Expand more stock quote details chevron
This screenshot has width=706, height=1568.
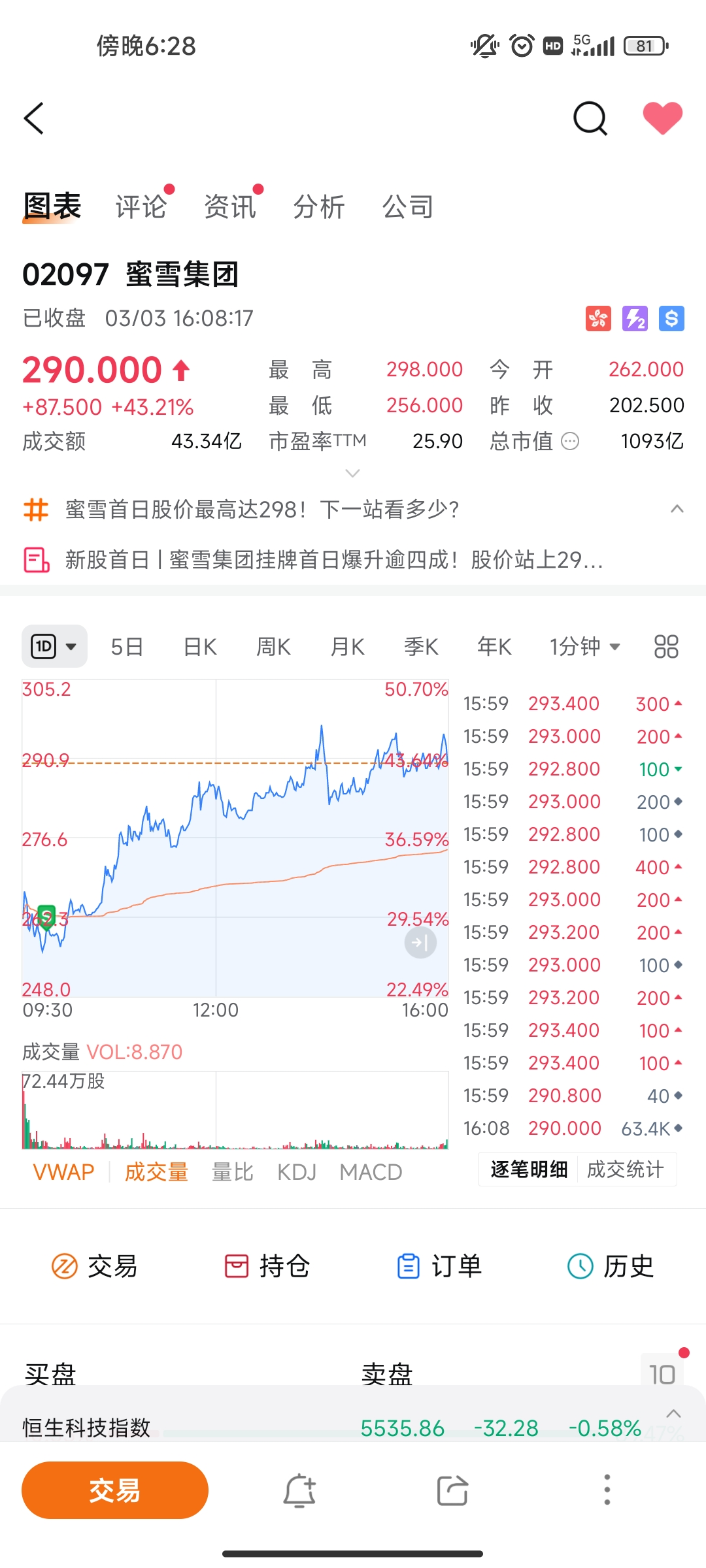[x=352, y=473]
